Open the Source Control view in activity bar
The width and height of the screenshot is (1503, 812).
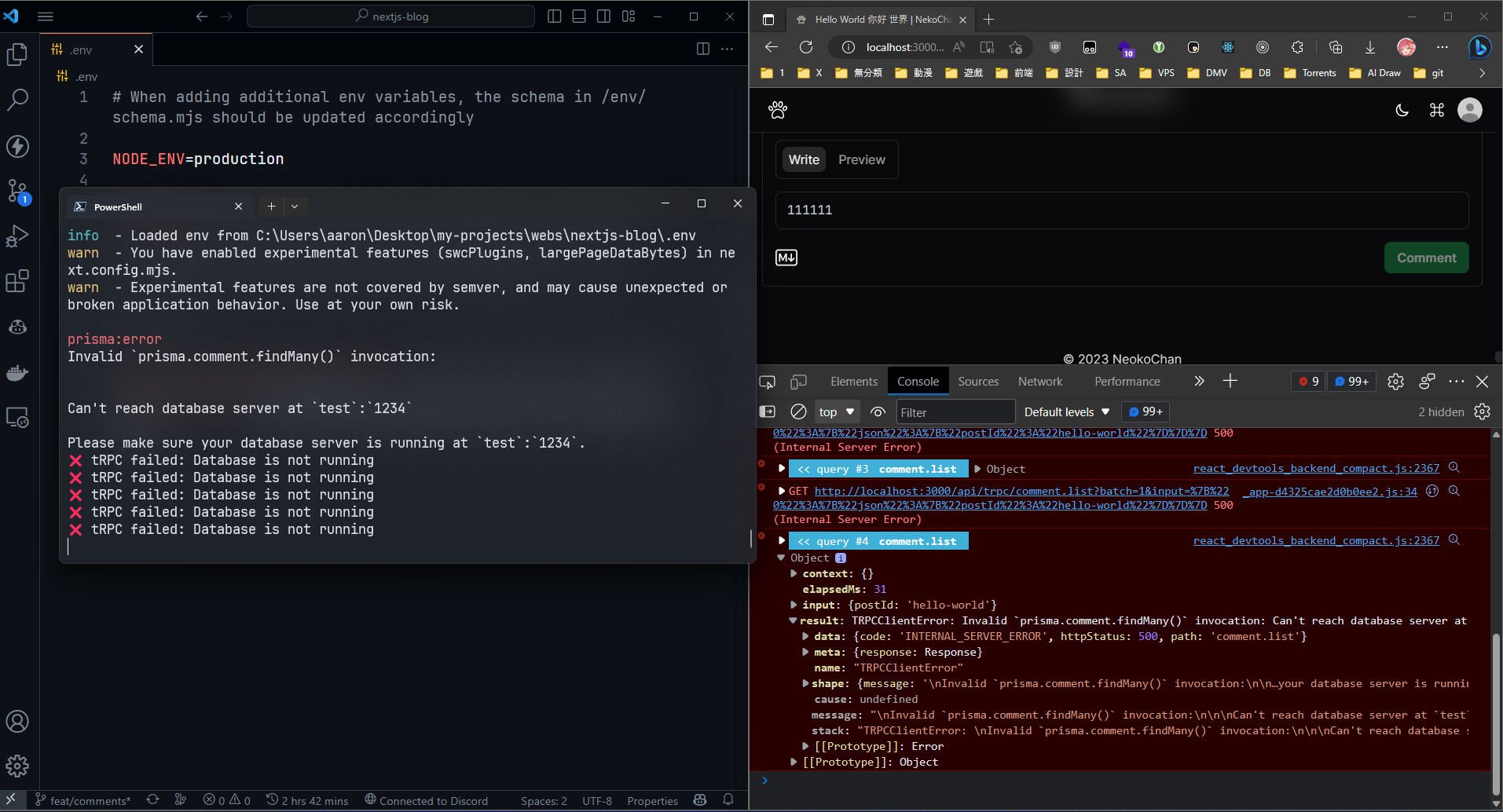click(17, 191)
